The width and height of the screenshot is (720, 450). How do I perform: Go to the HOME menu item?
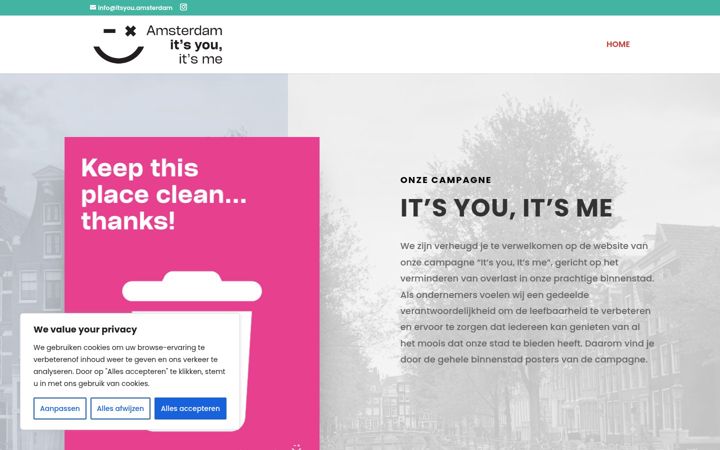coord(618,44)
